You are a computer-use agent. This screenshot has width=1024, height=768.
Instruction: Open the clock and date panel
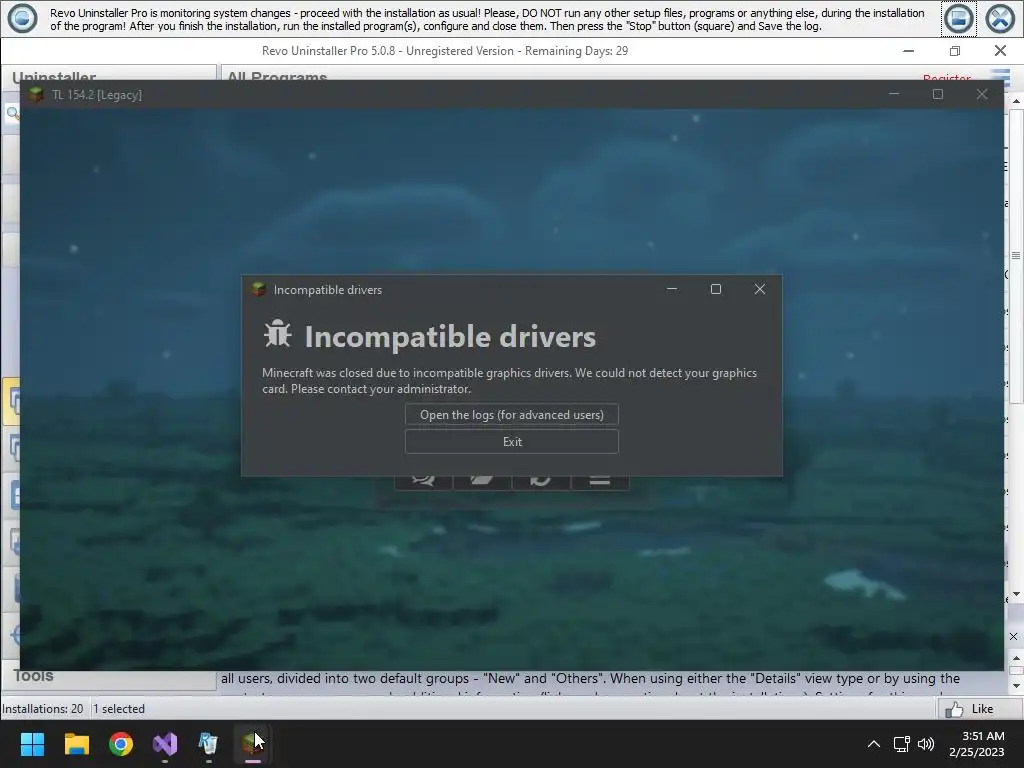pyautogui.click(x=976, y=744)
